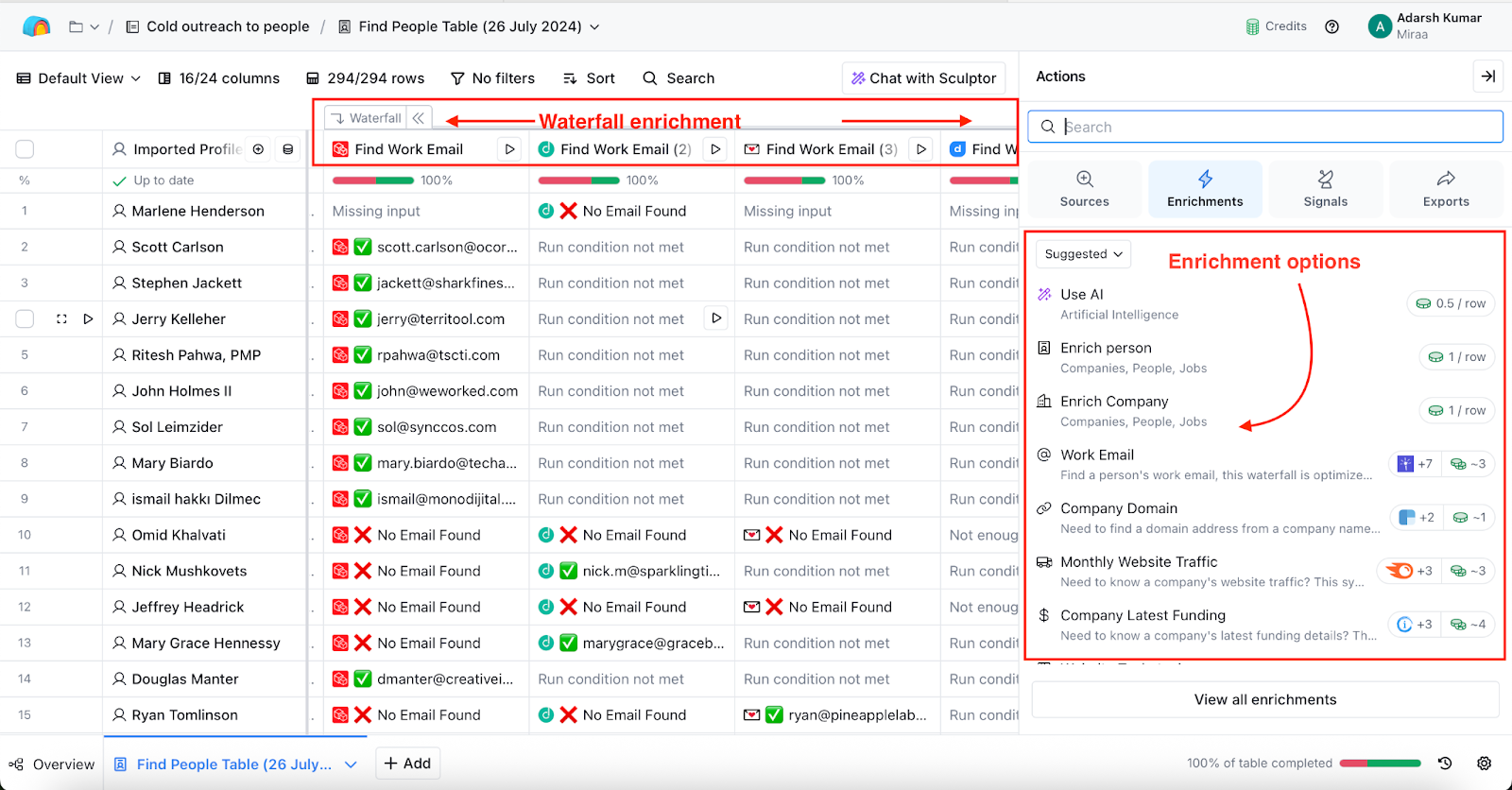
Task: Open the table Search button
Action: pos(679,78)
